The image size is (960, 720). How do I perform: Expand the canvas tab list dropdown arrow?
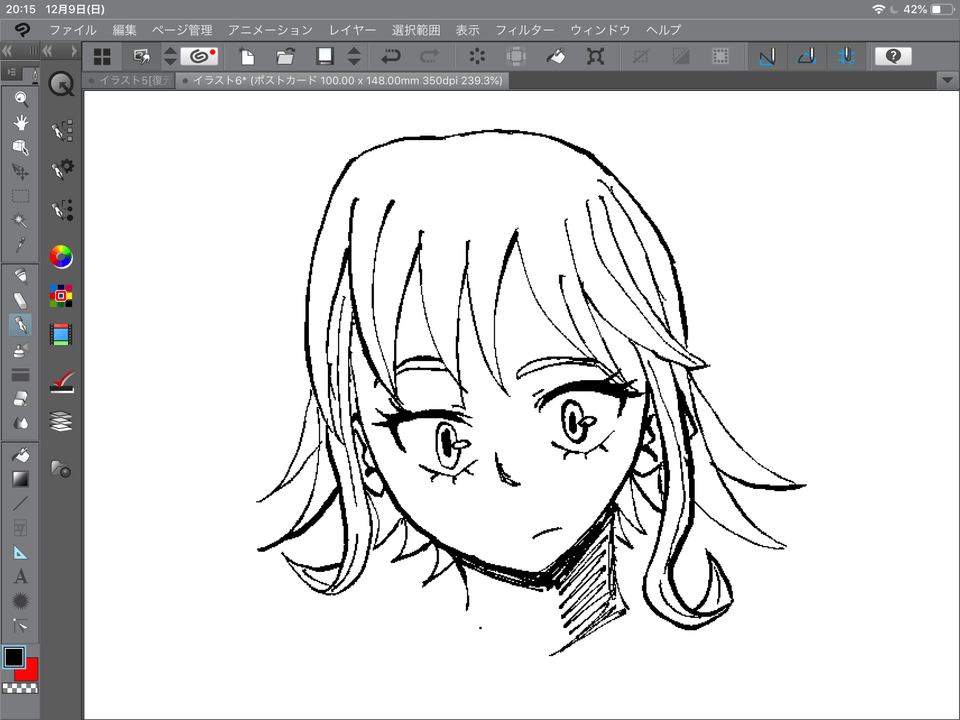[x=947, y=80]
